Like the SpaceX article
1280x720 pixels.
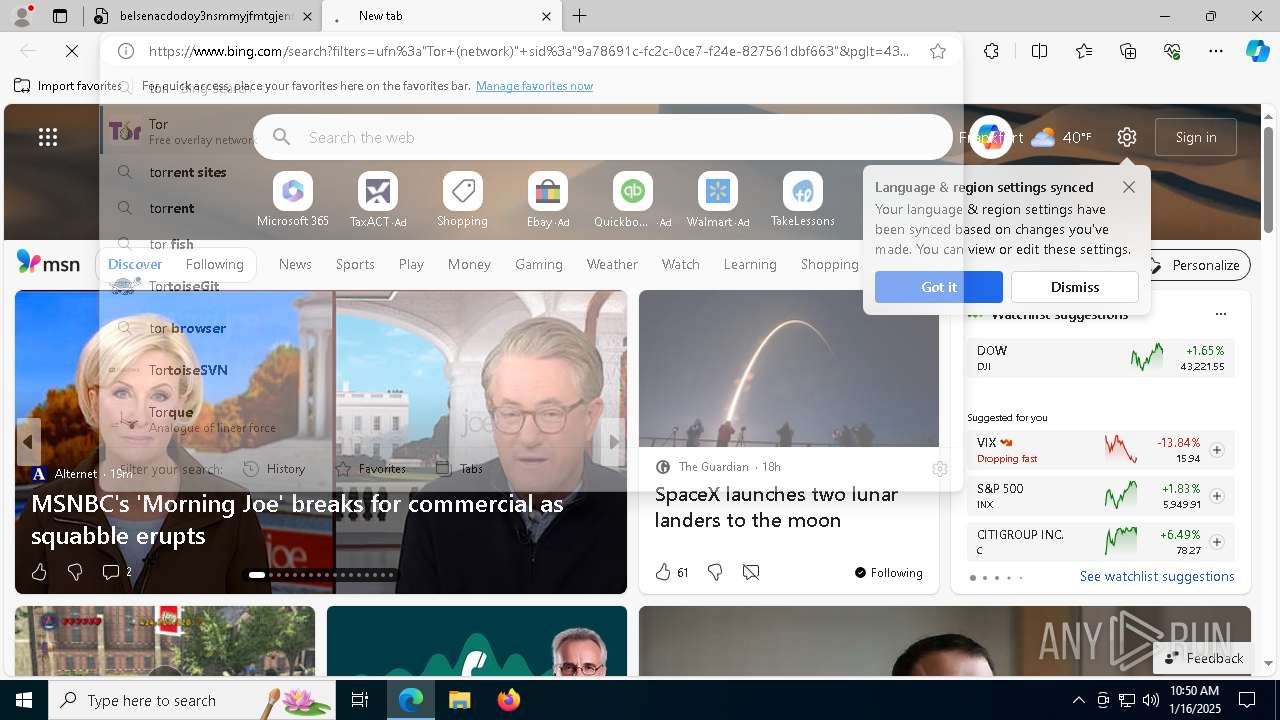[662, 572]
